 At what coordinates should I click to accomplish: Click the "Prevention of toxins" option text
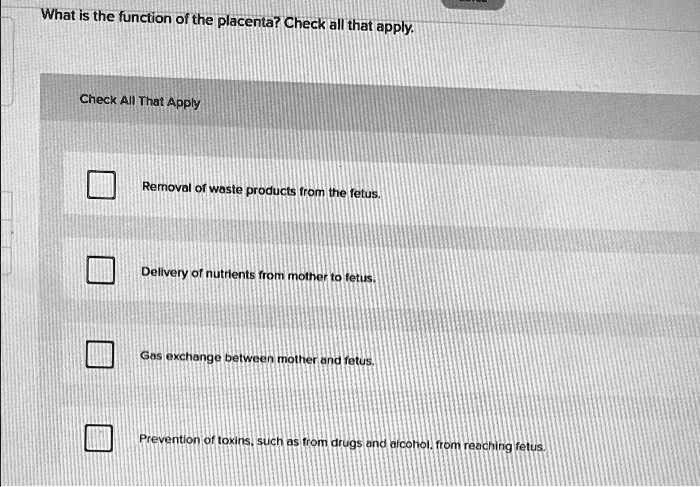(x=342, y=441)
